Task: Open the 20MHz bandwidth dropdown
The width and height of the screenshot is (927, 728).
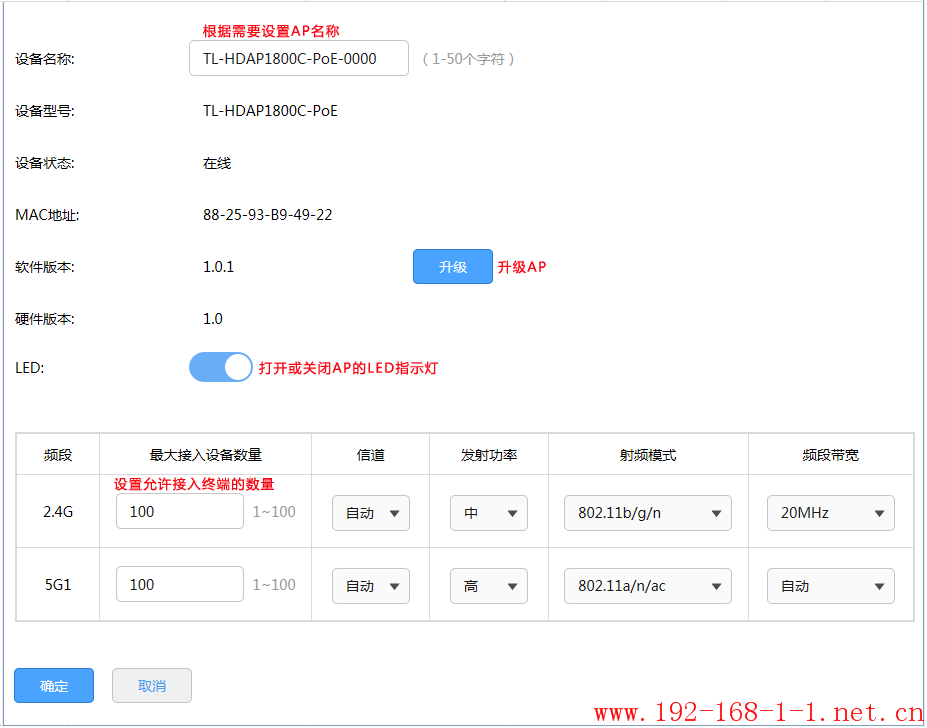Action: [831, 513]
